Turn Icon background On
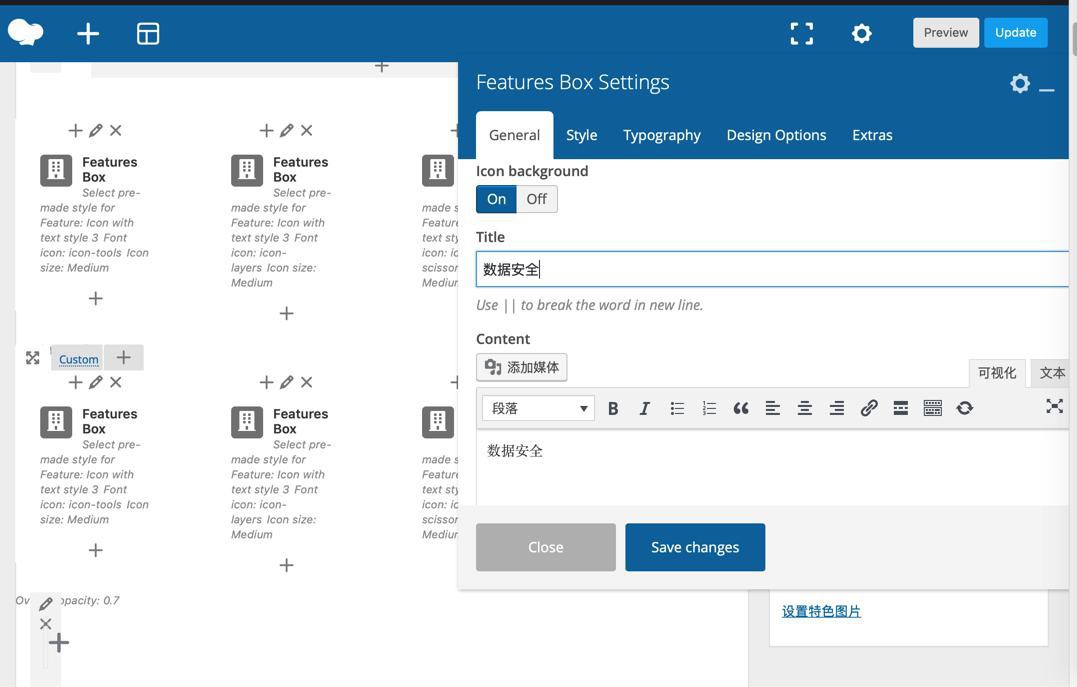This screenshot has height=687, width=1077. click(496, 199)
